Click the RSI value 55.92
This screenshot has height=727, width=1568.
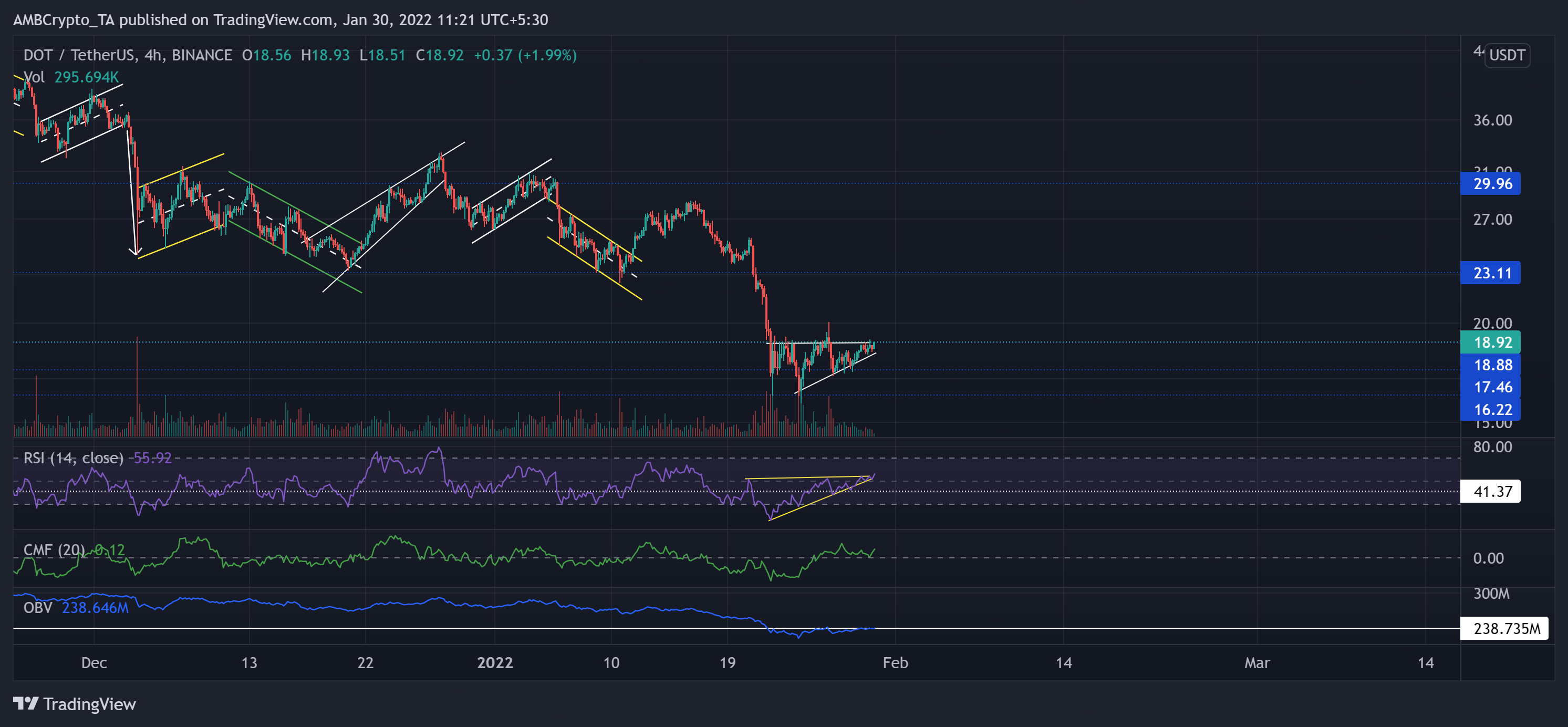pyautogui.click(x=152, y=458)
